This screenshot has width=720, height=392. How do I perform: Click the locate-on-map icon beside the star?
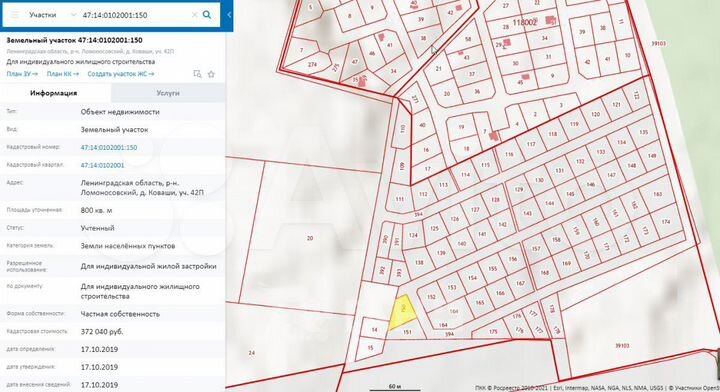[197, 74]
